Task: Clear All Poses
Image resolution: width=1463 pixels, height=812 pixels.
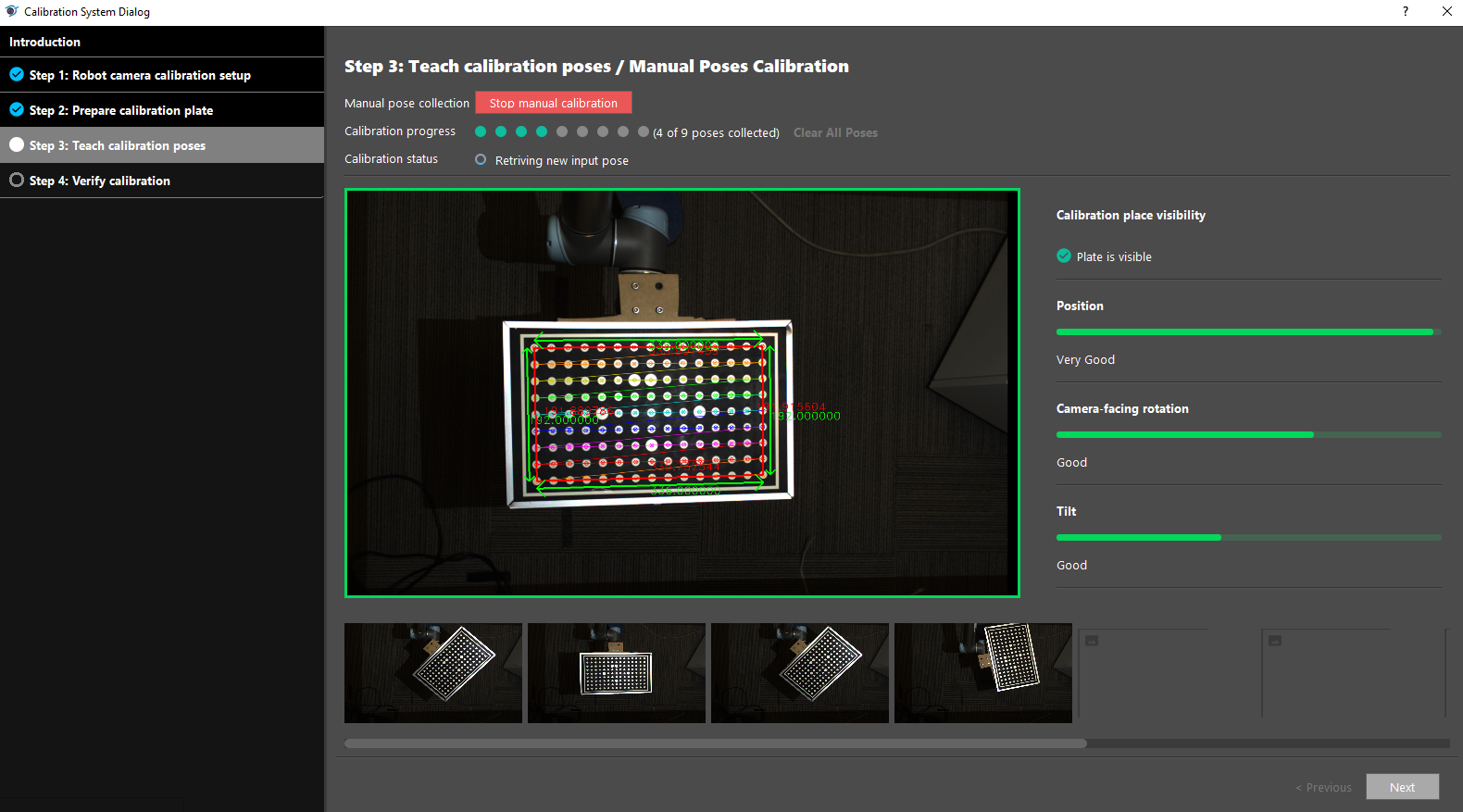Action: (835, 132)
